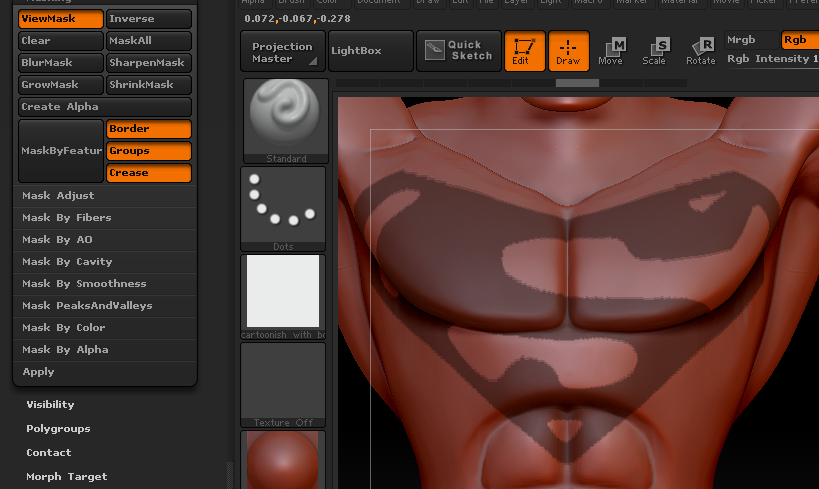Apply SharpenMask to the mask

point(149,63)
